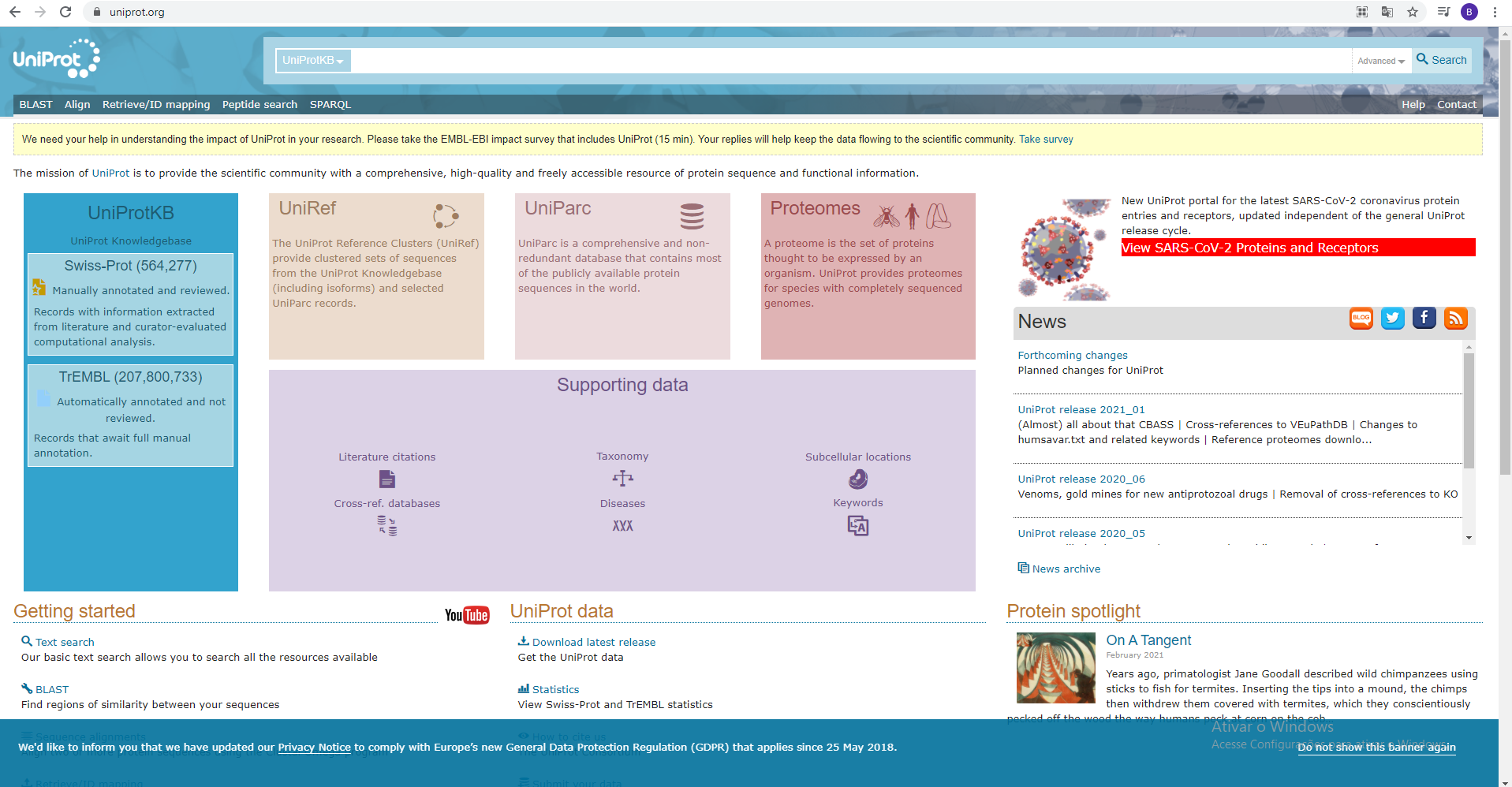Click the YouTube logo
This screenshot has width=1512, height=787.
[x=467, y=615]
